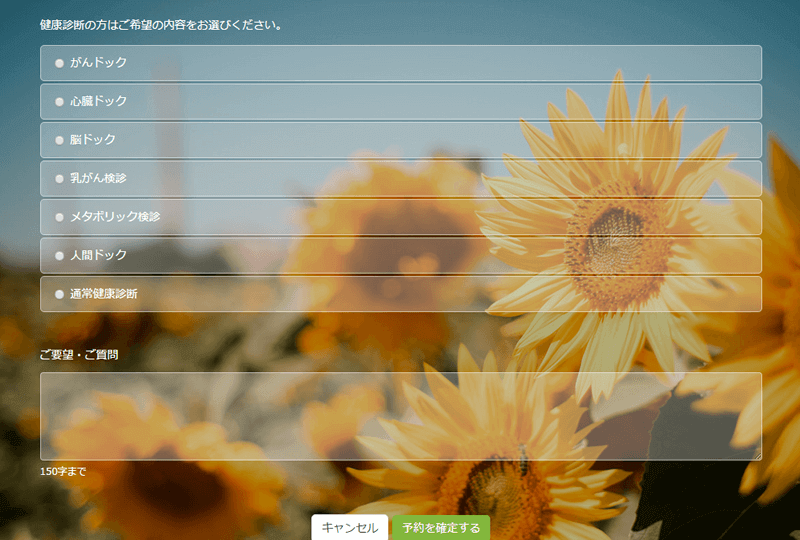Select the メタボリック検診 radio button

pos(59,217)
